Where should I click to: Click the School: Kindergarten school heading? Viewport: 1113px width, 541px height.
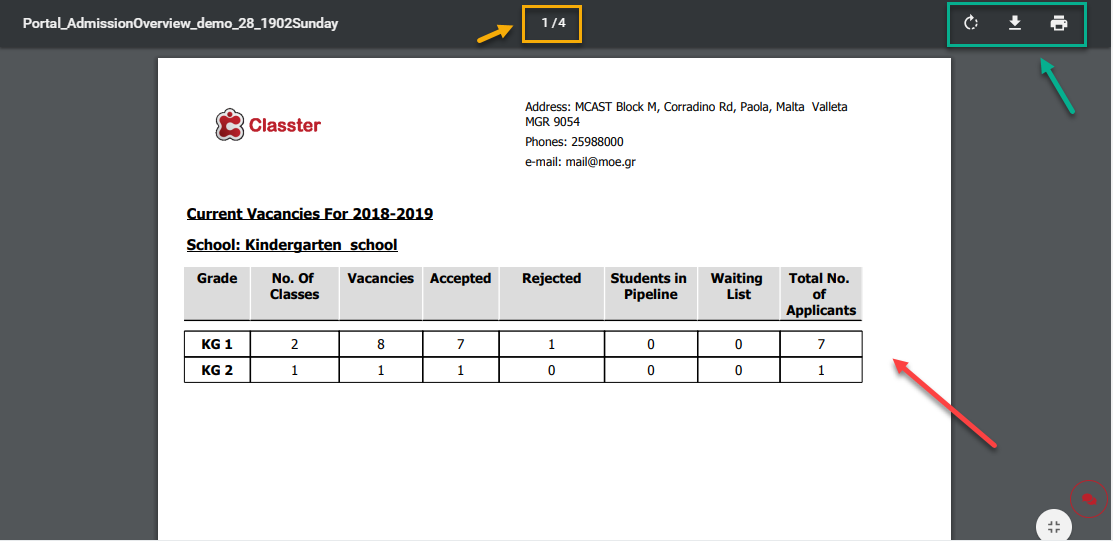[x=292, y=245]
